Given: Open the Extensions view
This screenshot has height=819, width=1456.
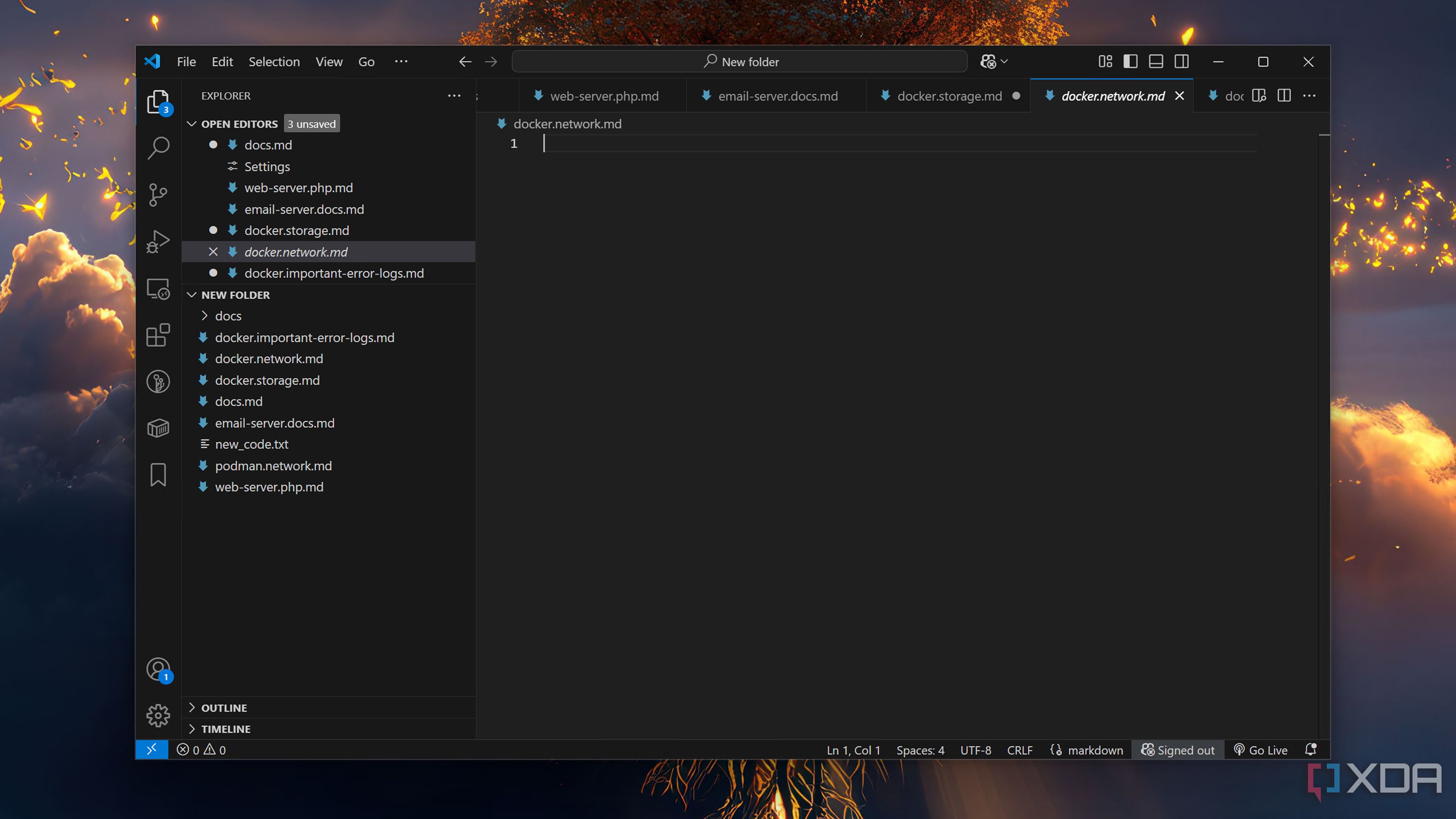Looking at the screenshot, I should click(x=158, y=335).
